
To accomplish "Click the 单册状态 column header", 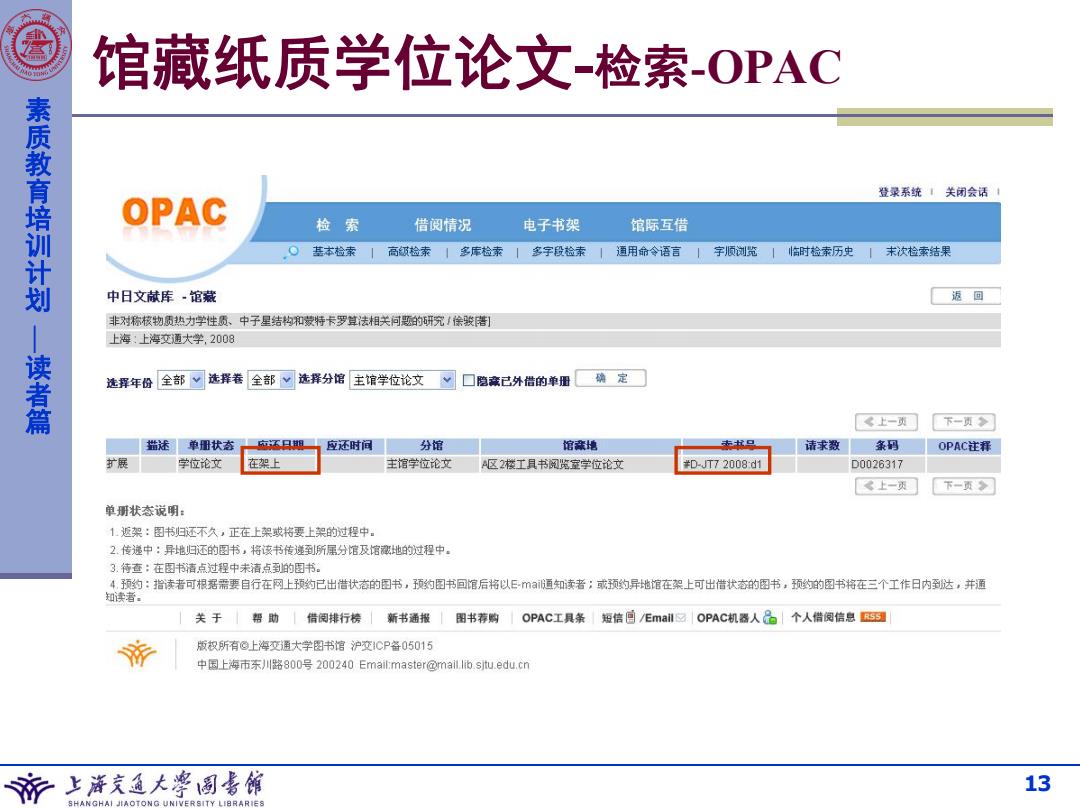I will [x=211, y=446].
